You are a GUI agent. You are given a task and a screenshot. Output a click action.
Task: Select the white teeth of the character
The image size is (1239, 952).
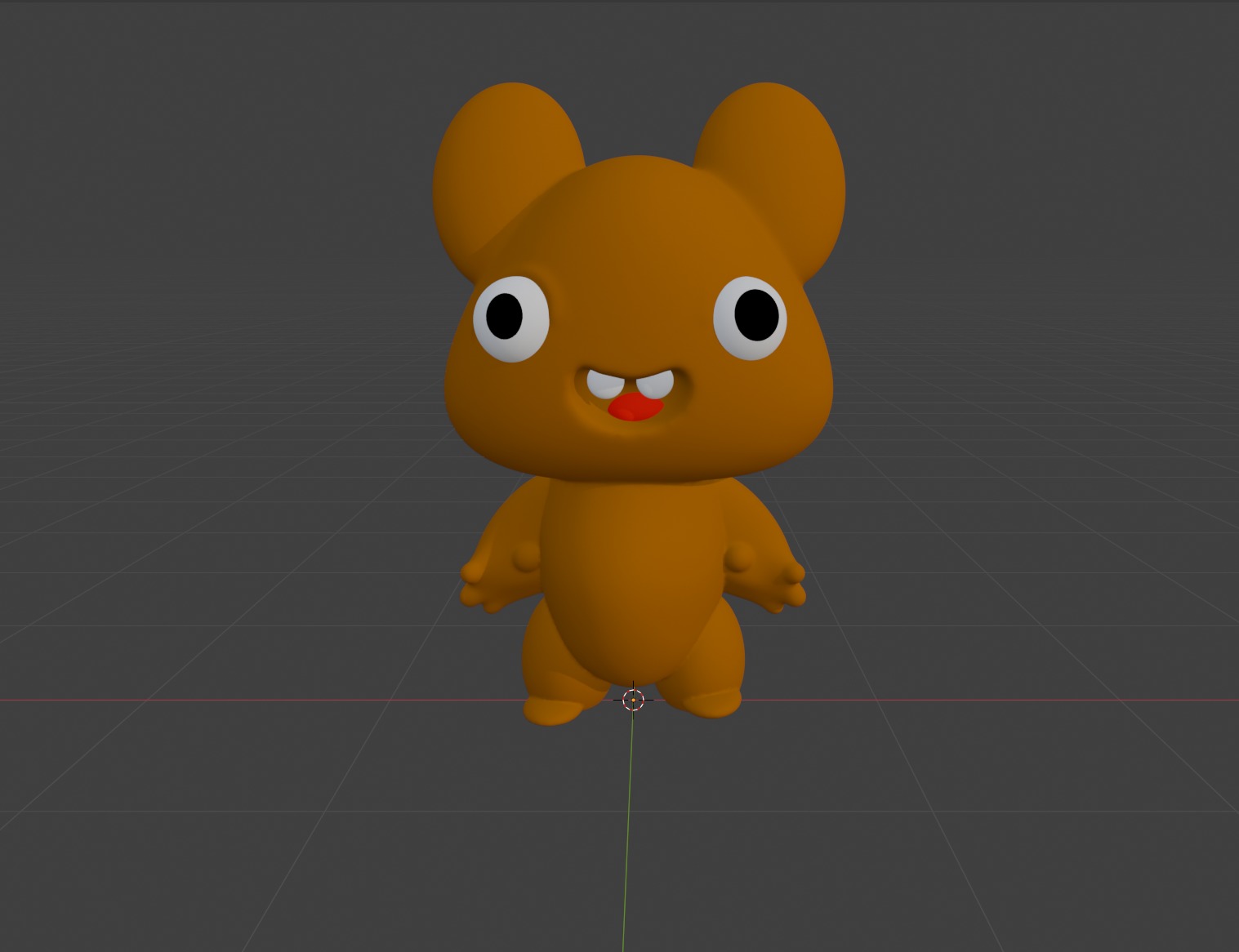[x=631, y=384]
